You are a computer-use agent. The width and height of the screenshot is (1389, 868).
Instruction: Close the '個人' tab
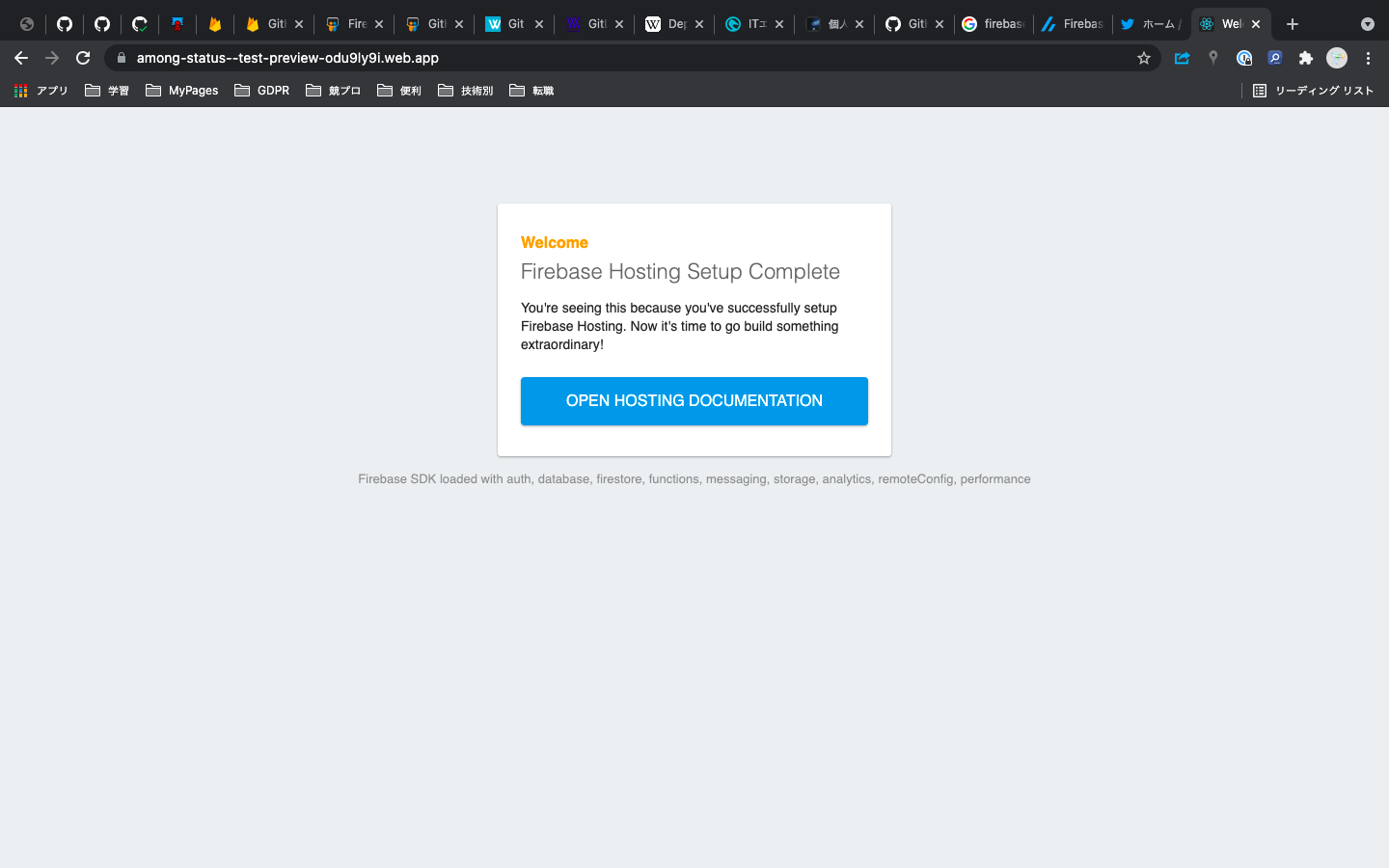tap(859, 24)
